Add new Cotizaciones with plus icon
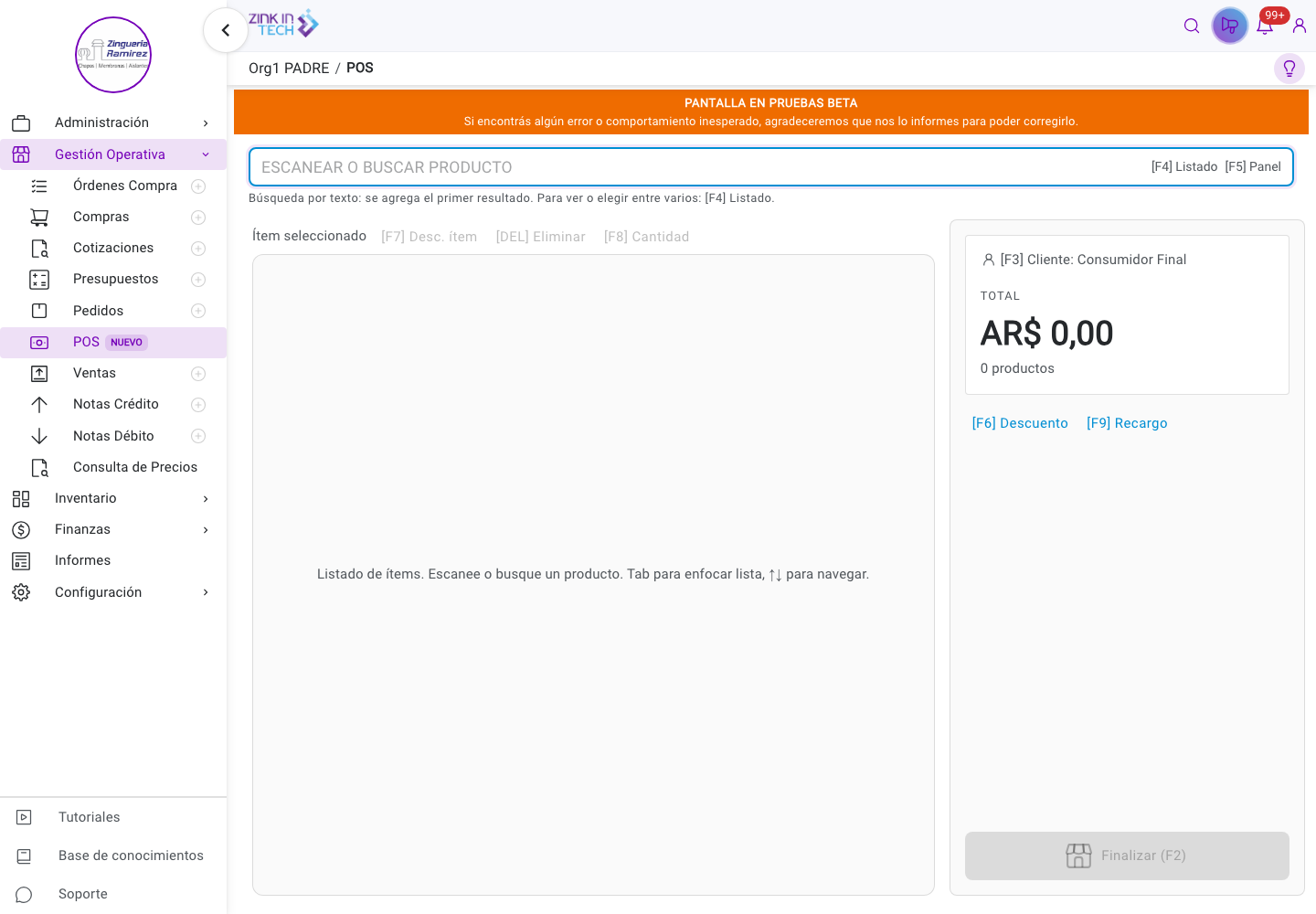This screenshot has width=1316, height=914. click(x=198, y=249)
